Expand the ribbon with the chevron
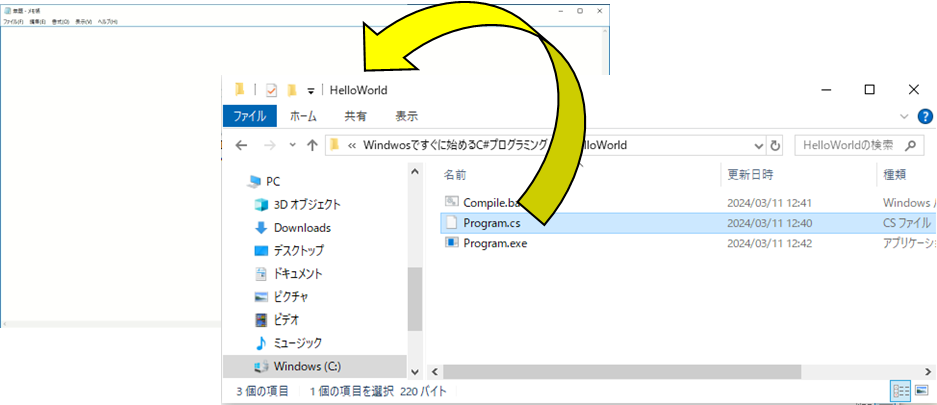The image size is (937, 405). (904, 116)
